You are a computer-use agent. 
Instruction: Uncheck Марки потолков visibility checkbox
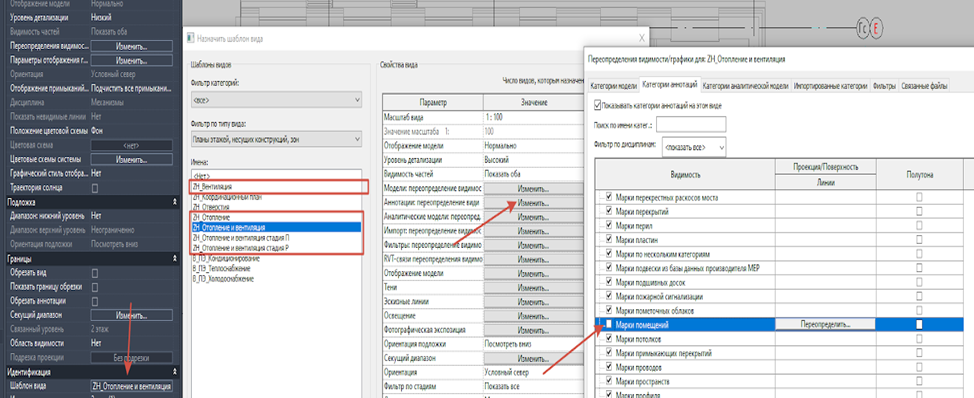610,339
